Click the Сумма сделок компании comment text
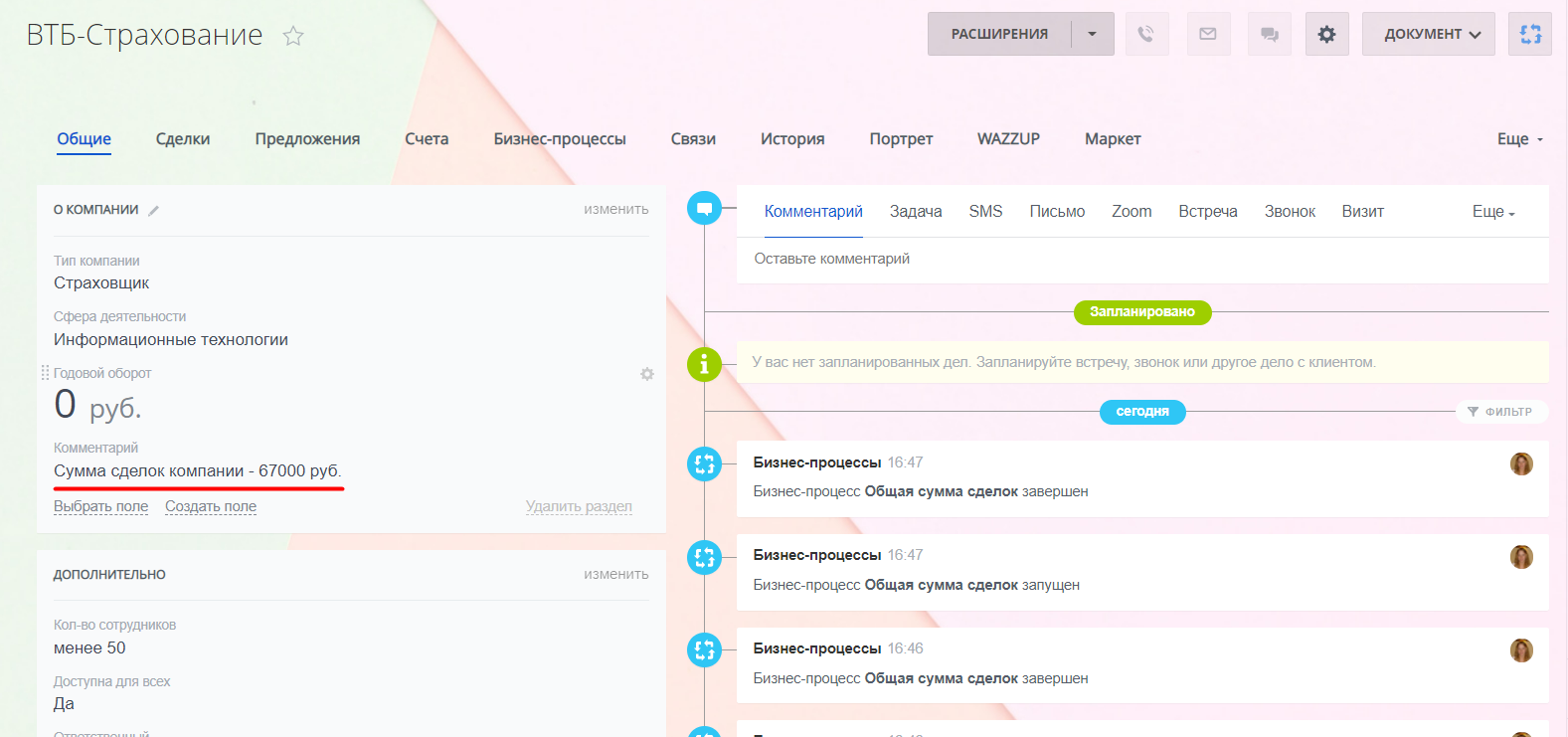Image resolution: width=1568 pixels, height=737 pixels. pyautogui.click(x=198, y=471)
